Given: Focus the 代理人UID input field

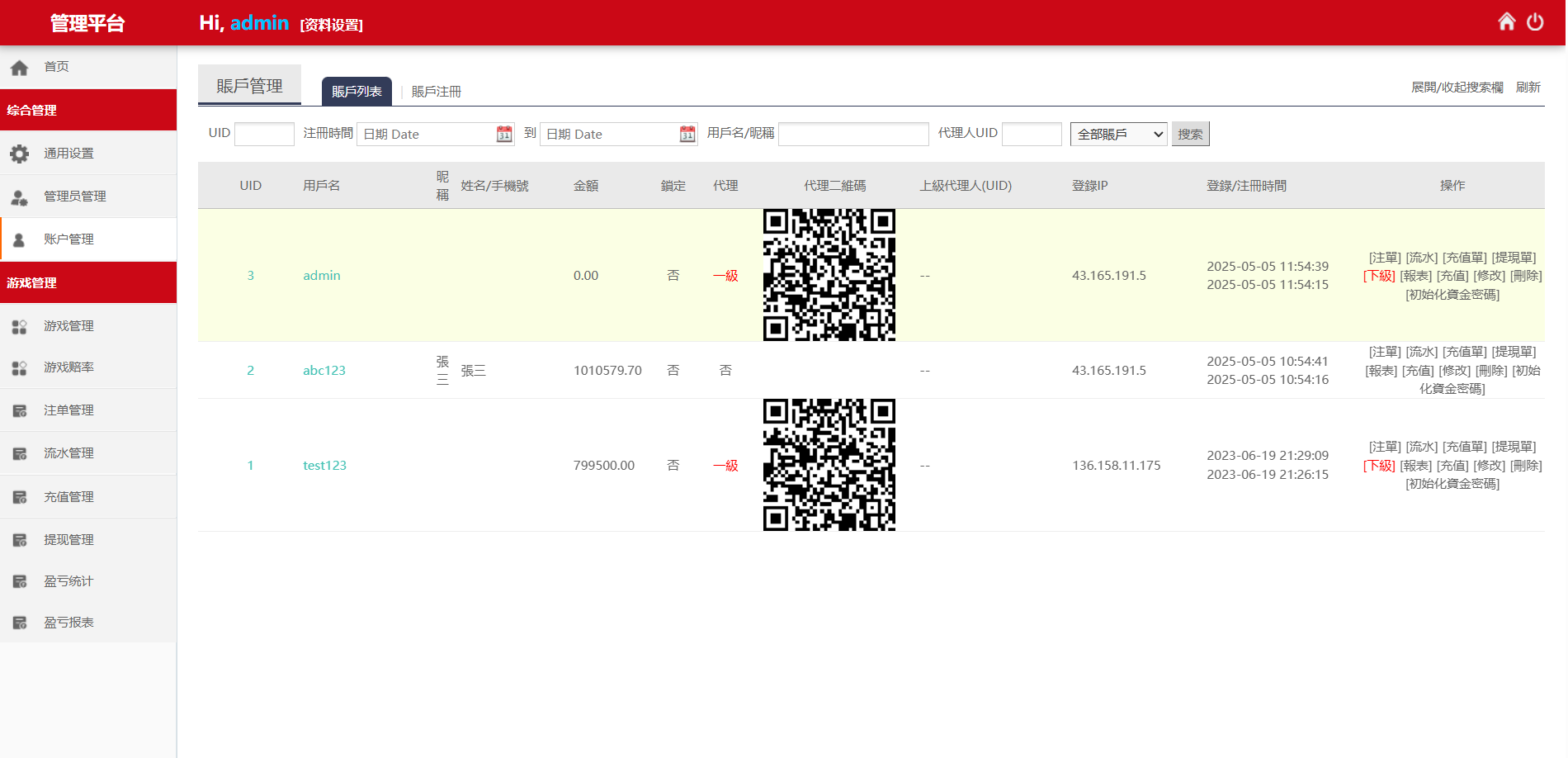Looking at the screenshot, I should click(x=1032, y=134).
